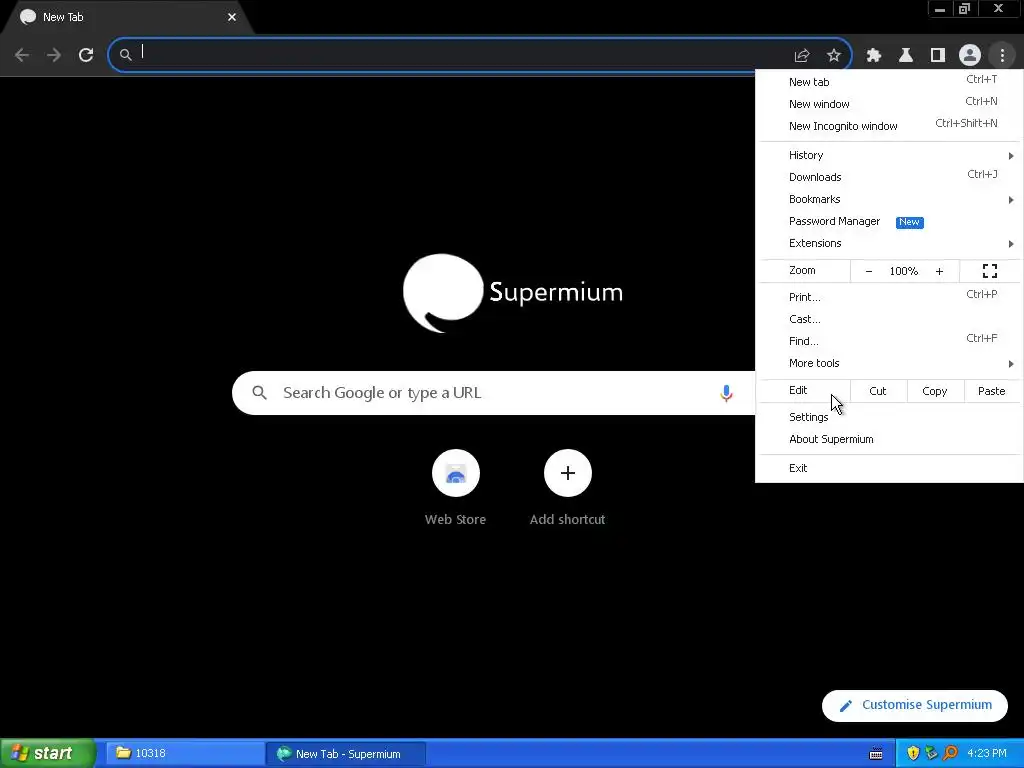The width and height of the screenshot is (1024, 768).
Task: Open a New Incognito window
Action: 889,126
